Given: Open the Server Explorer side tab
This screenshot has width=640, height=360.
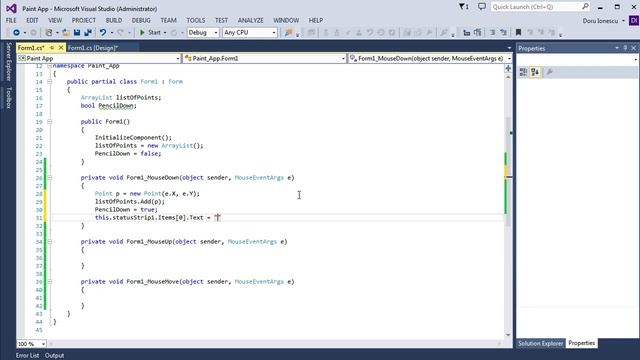Looking at the screenshot, I should (8, 61).
